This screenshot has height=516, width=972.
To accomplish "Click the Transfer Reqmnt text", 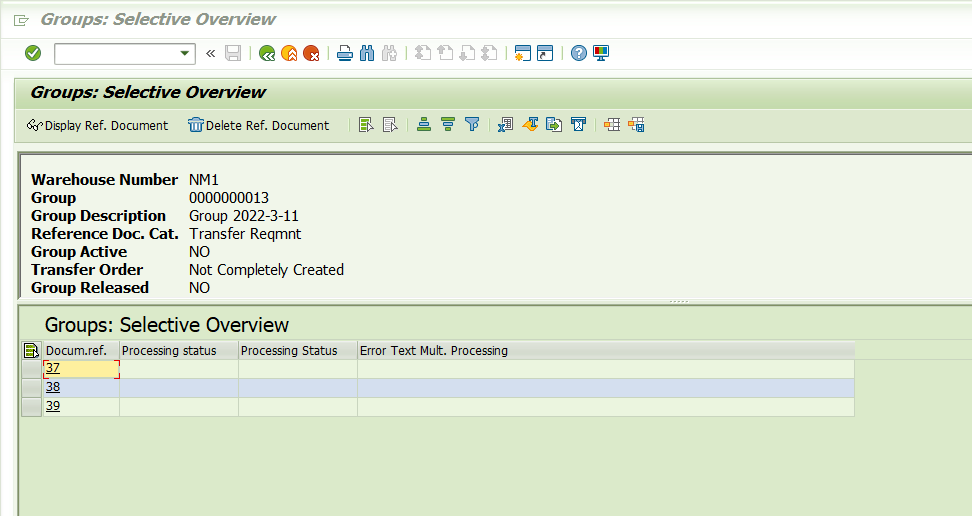I will [x=245, y=234].
